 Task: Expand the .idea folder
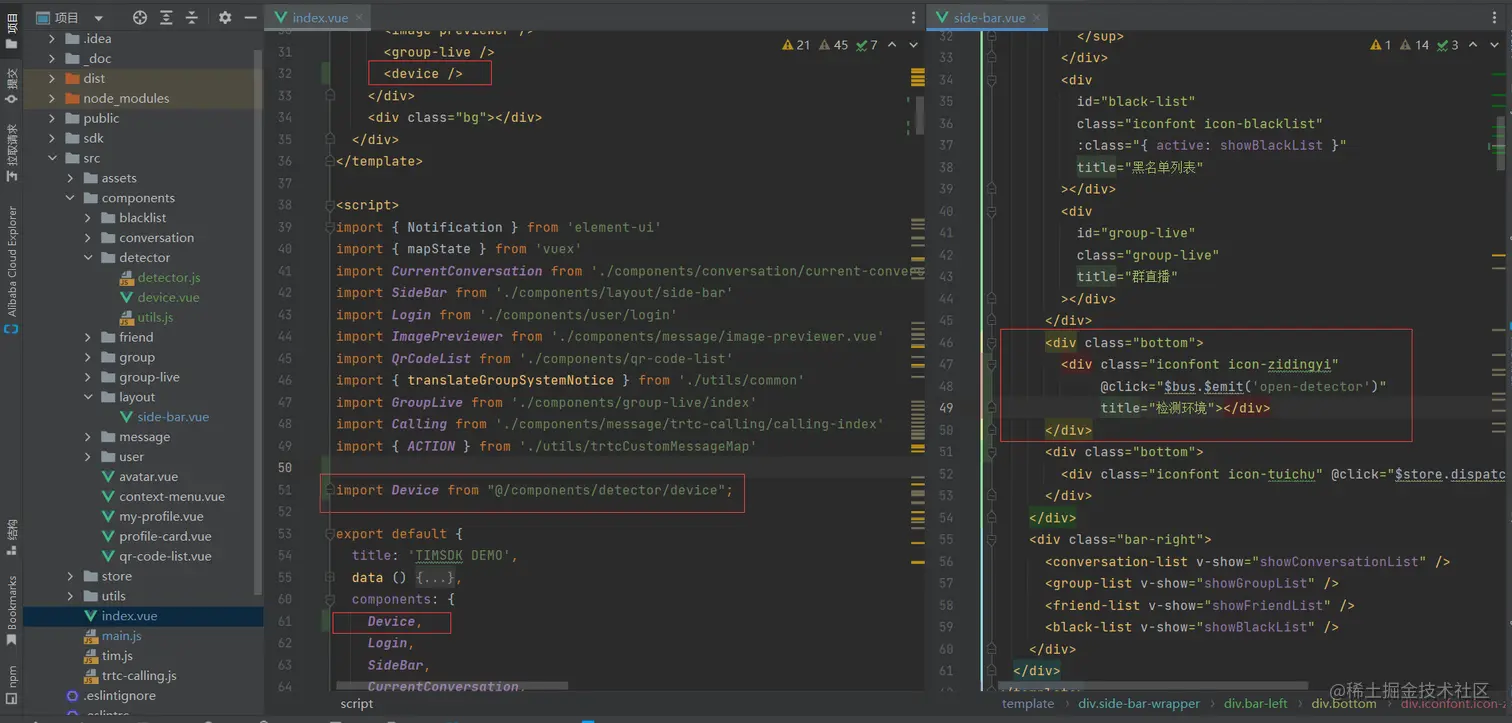pos(52,38)
